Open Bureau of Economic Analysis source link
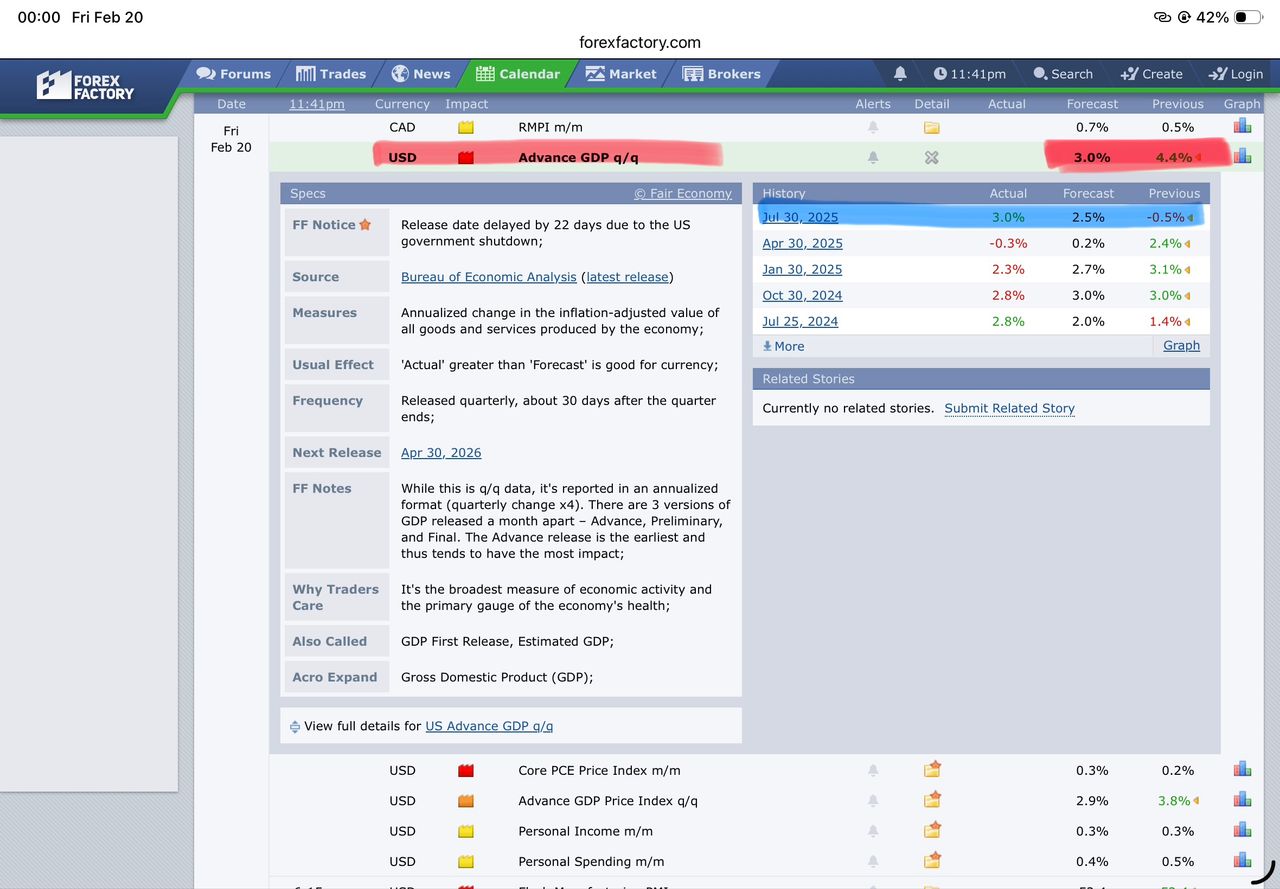 (x=489, y=277)
